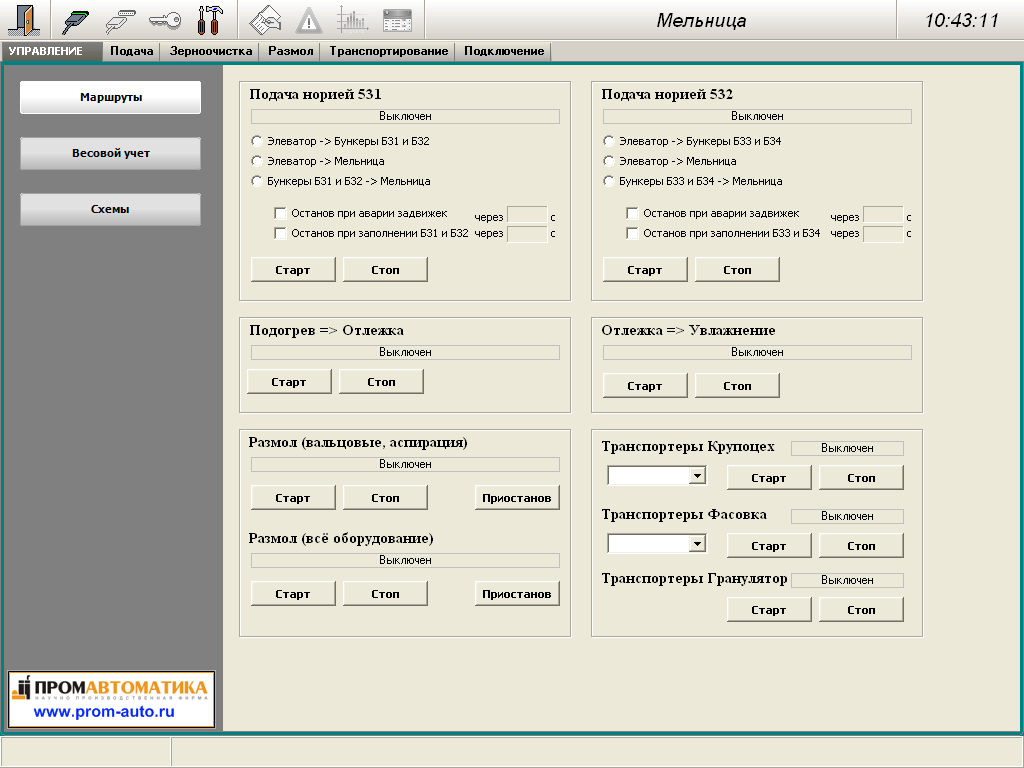
Task: Click the key access icon
Action: pyautogui.click(x=165, y=20)
